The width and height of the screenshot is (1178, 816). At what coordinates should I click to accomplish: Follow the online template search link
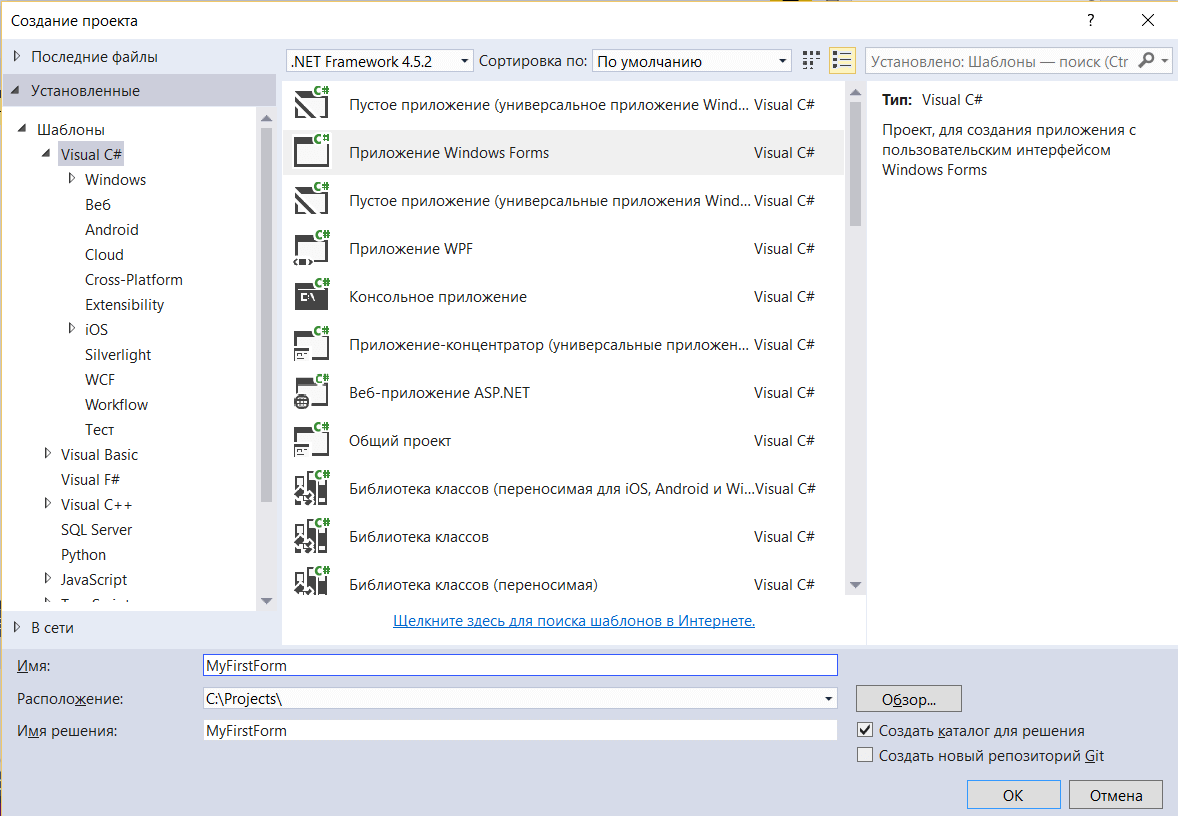pos(574,621)
